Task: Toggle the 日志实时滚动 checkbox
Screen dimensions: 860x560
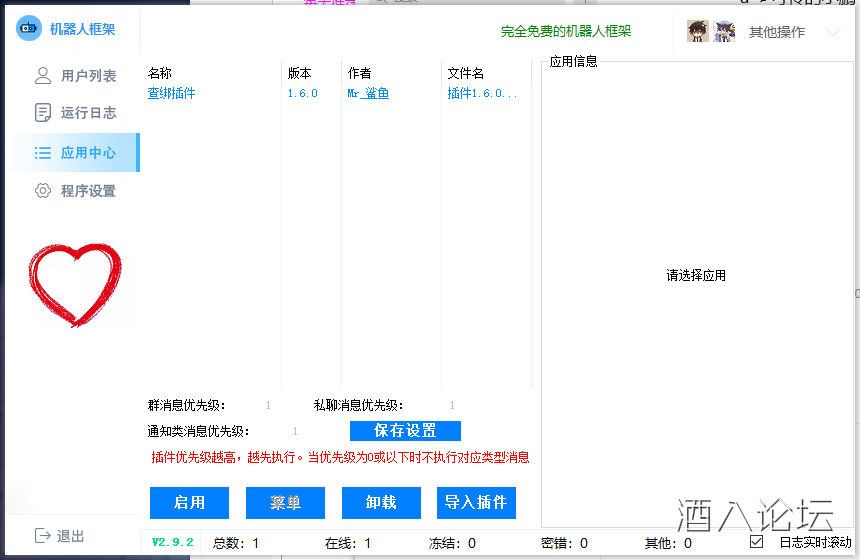Action: coord(757,542)
